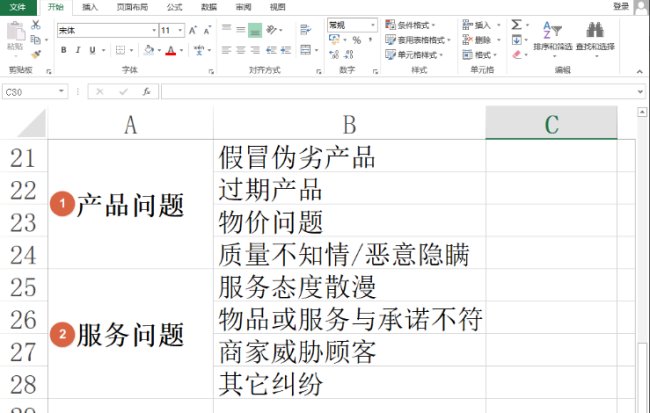This screenshot has height=413, width=650.
Task: Switch to Page Layout (页面布局) tab
Action: point(132,7)
